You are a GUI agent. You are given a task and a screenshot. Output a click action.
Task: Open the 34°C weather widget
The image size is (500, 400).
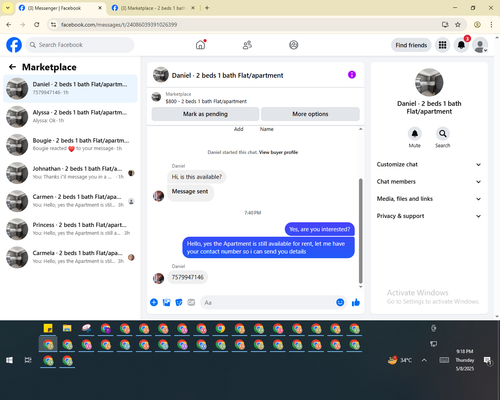pos(400,360)
